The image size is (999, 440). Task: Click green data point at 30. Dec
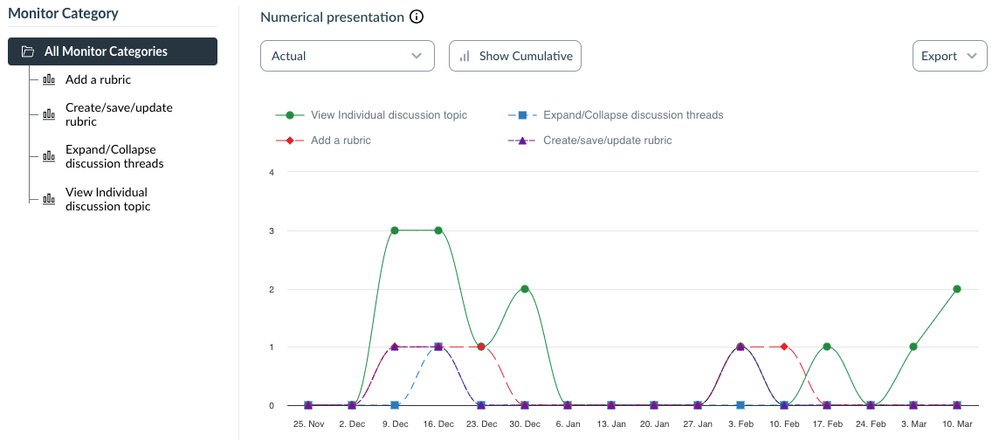[525, 289]
